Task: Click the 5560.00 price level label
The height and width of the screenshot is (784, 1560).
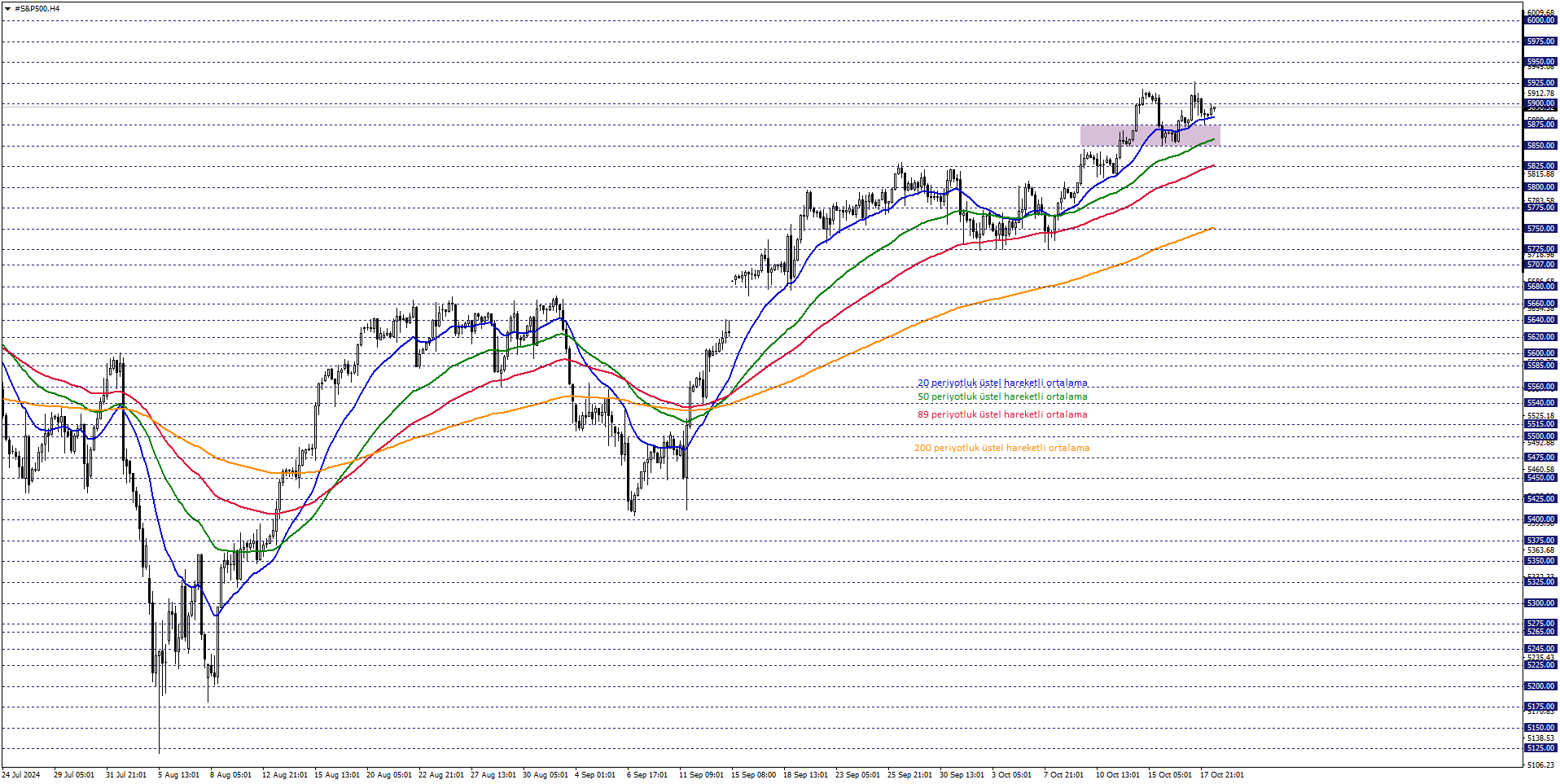Action: [x=1540, y=387]
